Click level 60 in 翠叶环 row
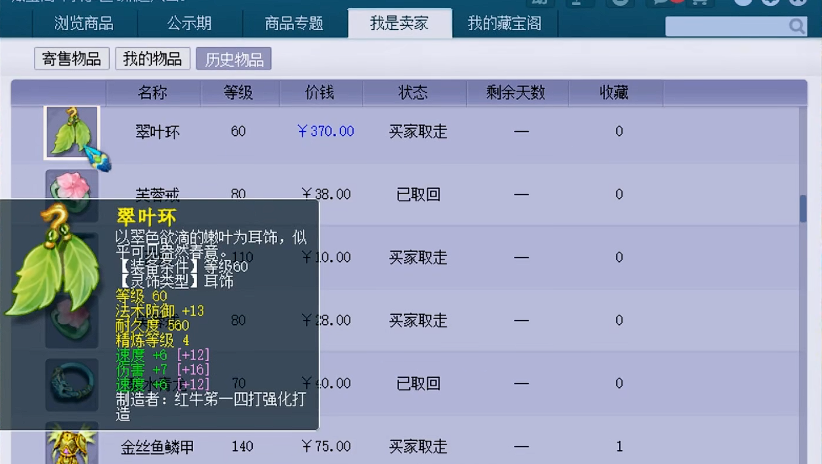Screen dimensions: 822x464 pos(239,131)
